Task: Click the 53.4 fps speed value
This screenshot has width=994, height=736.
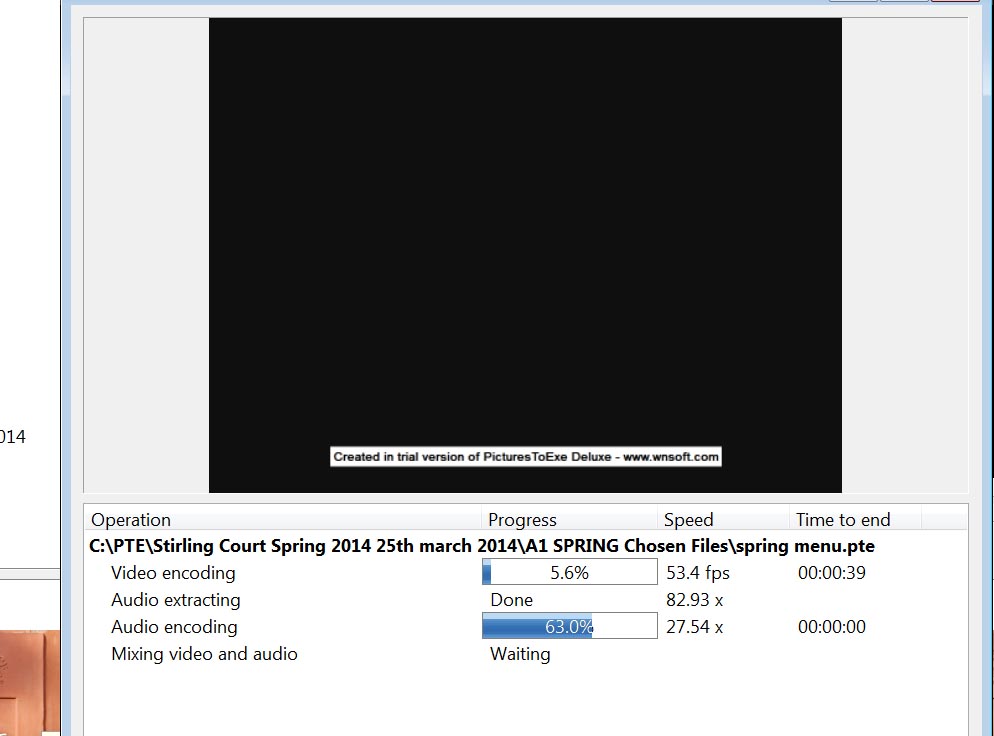Action: (698, 573)
